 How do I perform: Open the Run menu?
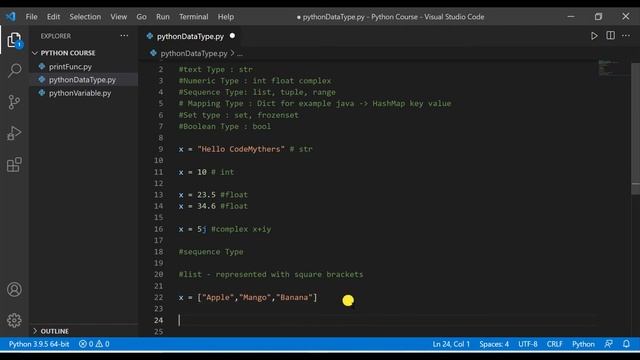tap(162, 17)
